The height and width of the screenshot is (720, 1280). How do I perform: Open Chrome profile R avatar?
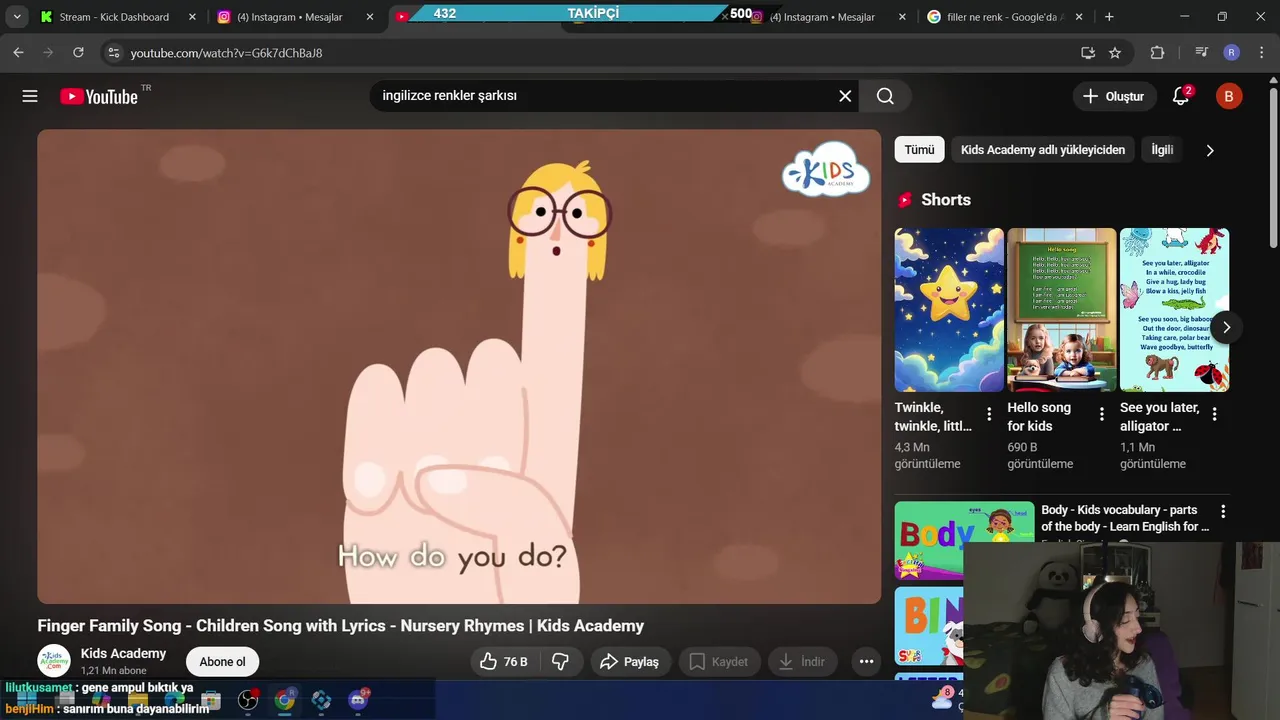click(1232, 52)
